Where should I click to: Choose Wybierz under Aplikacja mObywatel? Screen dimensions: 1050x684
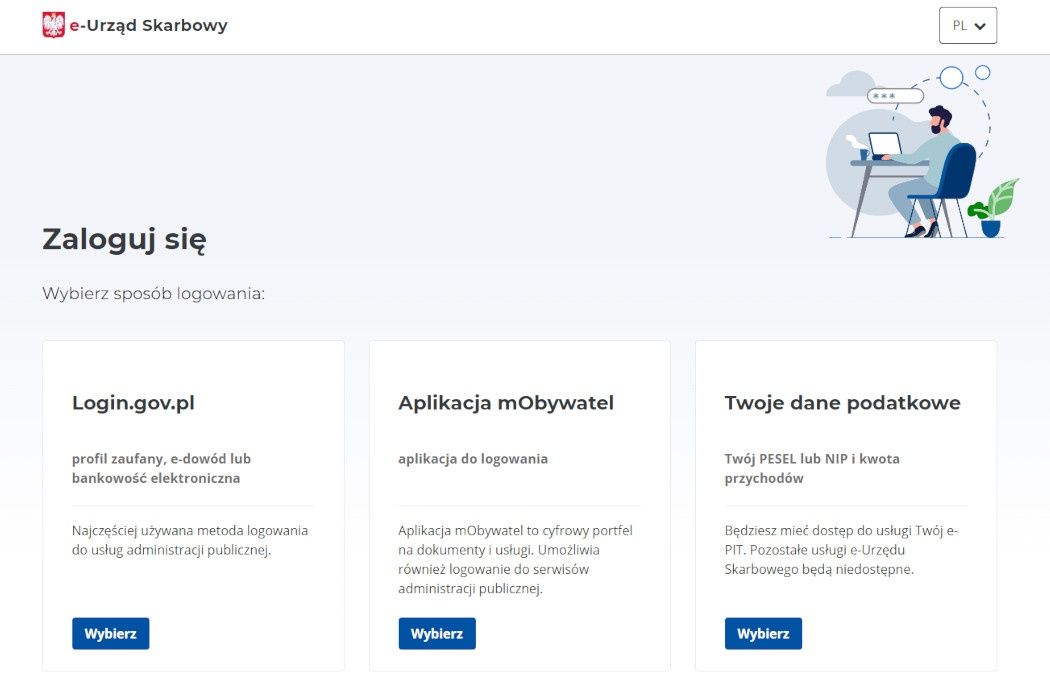tap(437, 633)
